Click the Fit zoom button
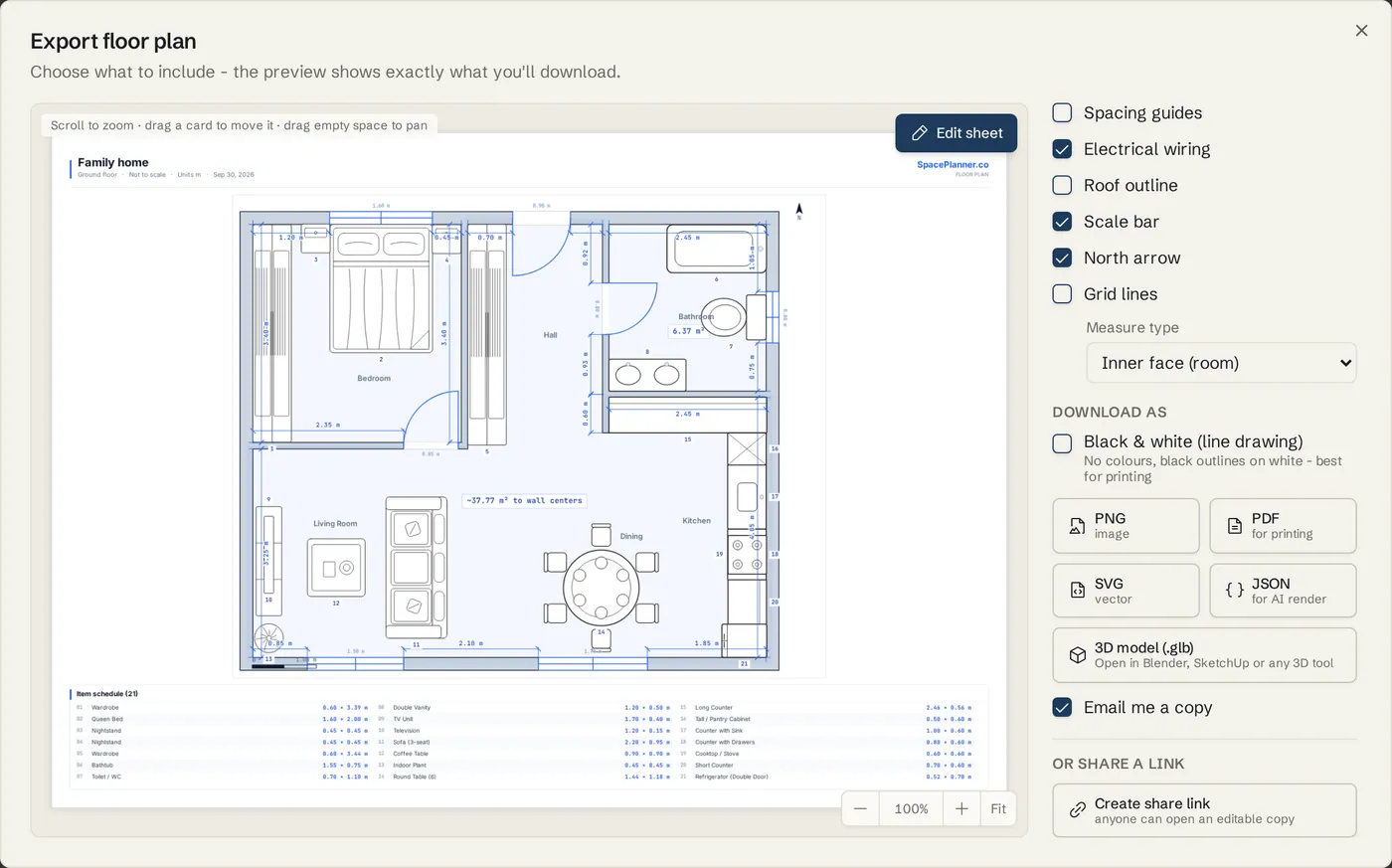This screenshot has height=868, width=1392. (x=998, y=809)
